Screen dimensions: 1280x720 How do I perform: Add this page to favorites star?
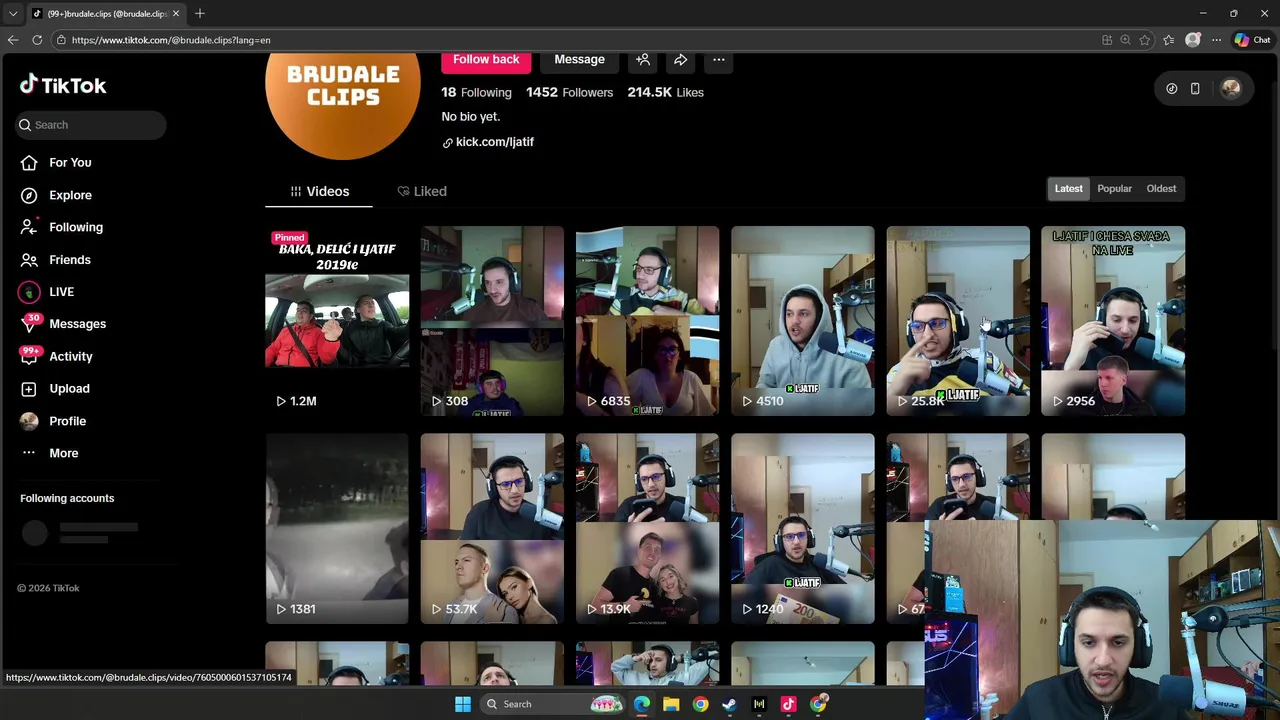click(x=1145, y=40)
